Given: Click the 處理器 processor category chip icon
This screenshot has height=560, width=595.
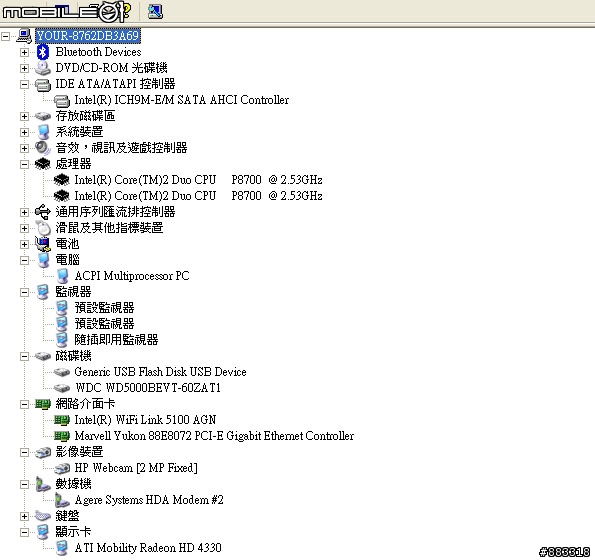Looking at the screenshot, I should pos(42,164).
